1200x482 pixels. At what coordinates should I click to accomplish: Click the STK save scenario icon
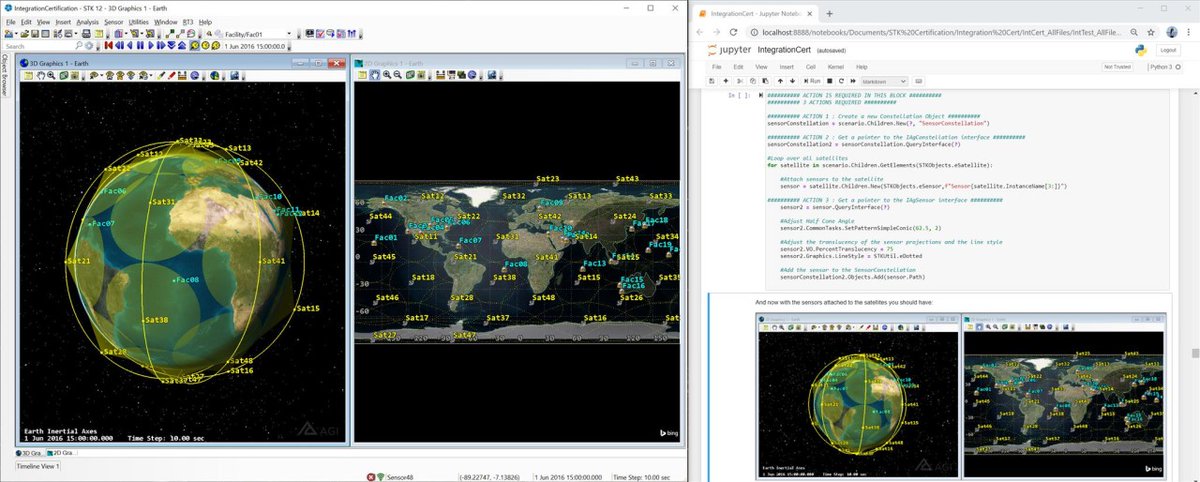(x=35, y=34)
